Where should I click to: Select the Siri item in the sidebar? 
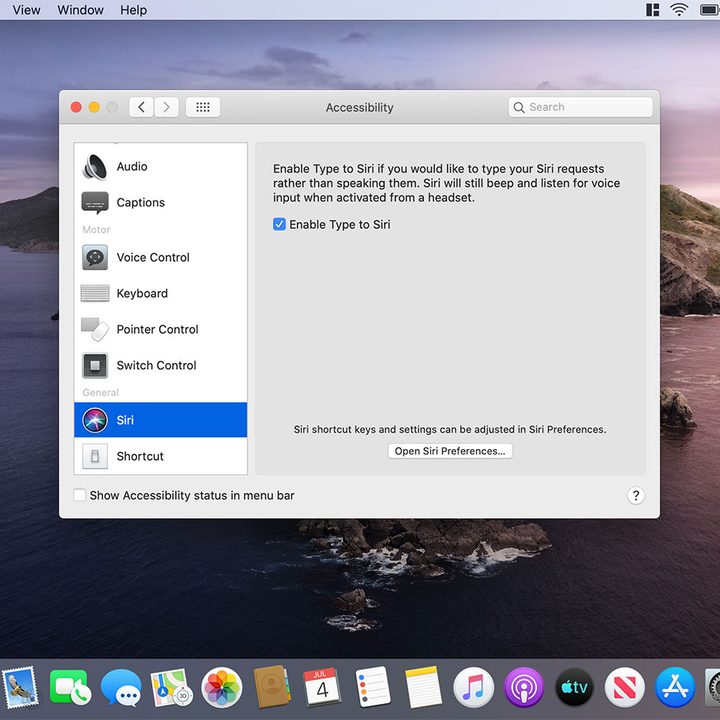coord(160,420)
